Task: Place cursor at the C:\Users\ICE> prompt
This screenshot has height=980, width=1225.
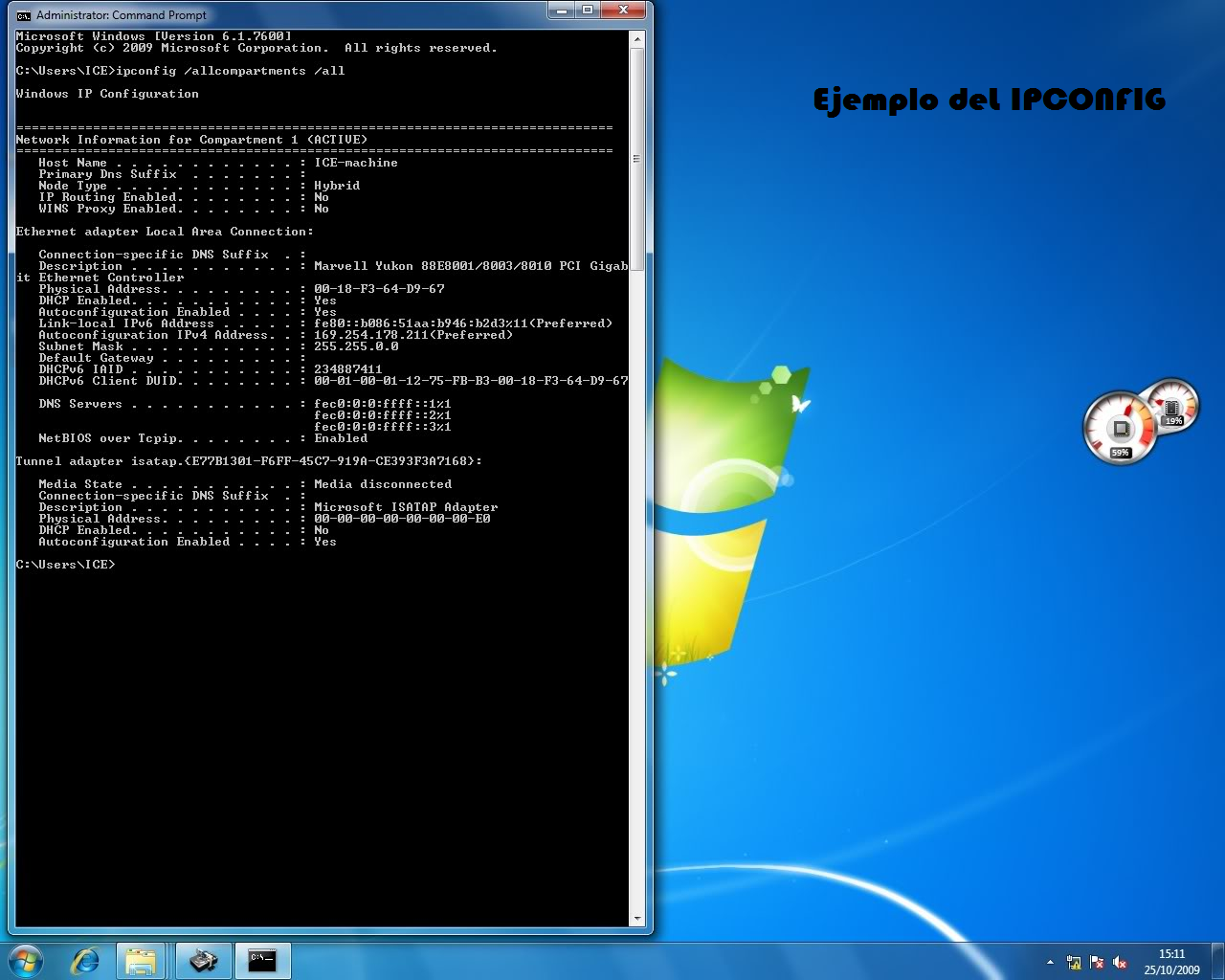Action: (x=124, y=564)
